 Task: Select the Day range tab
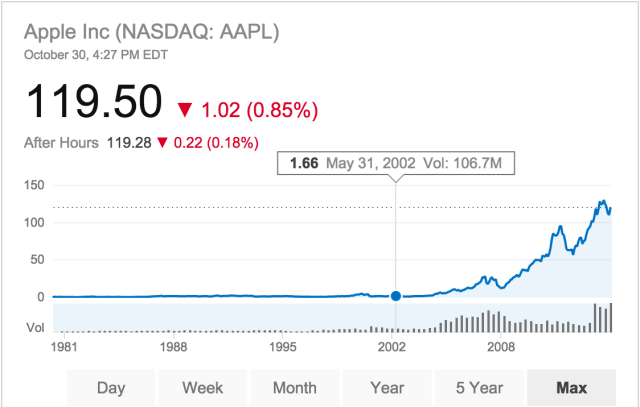(113, 388)
